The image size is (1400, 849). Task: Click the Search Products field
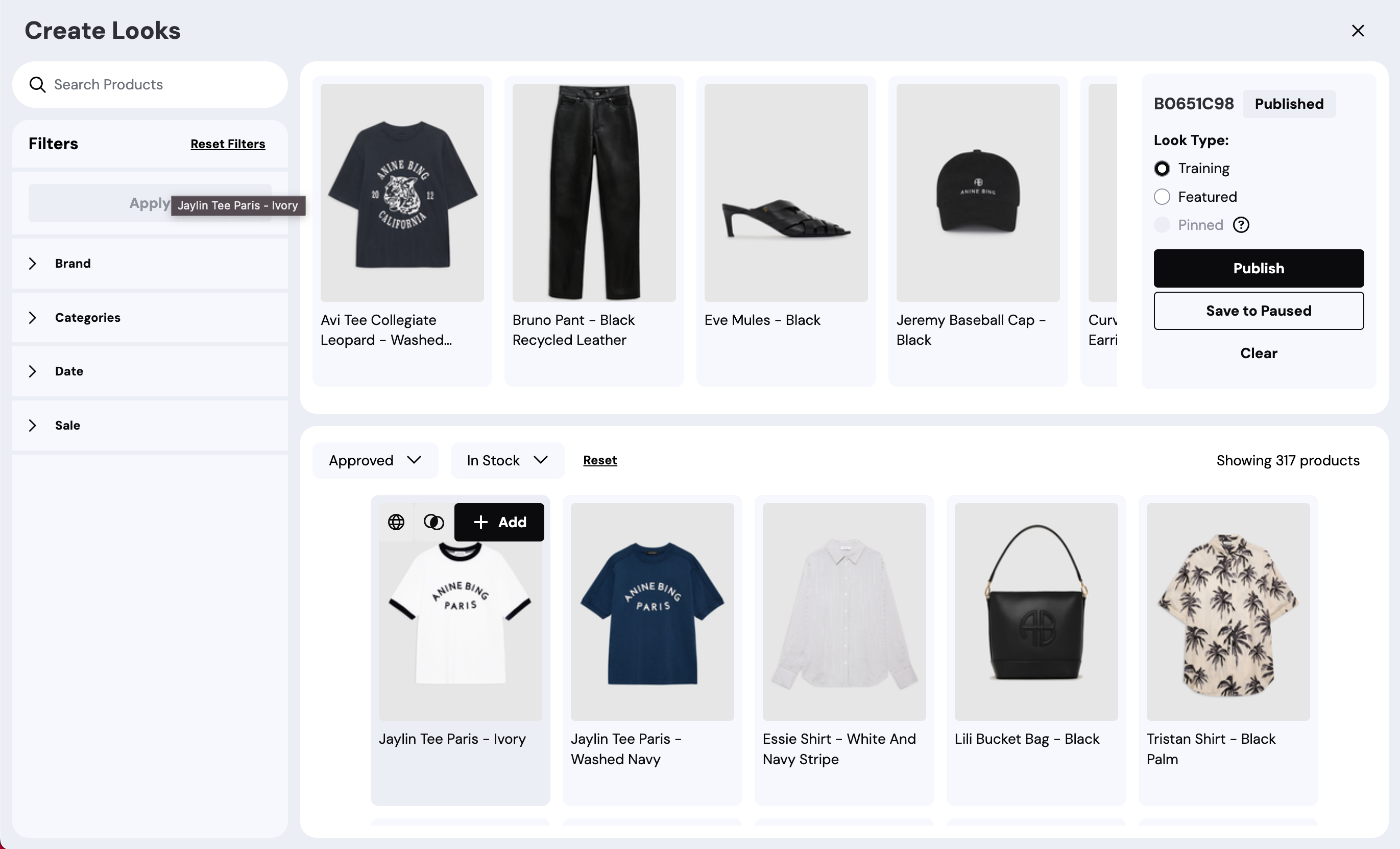[150, 85]
